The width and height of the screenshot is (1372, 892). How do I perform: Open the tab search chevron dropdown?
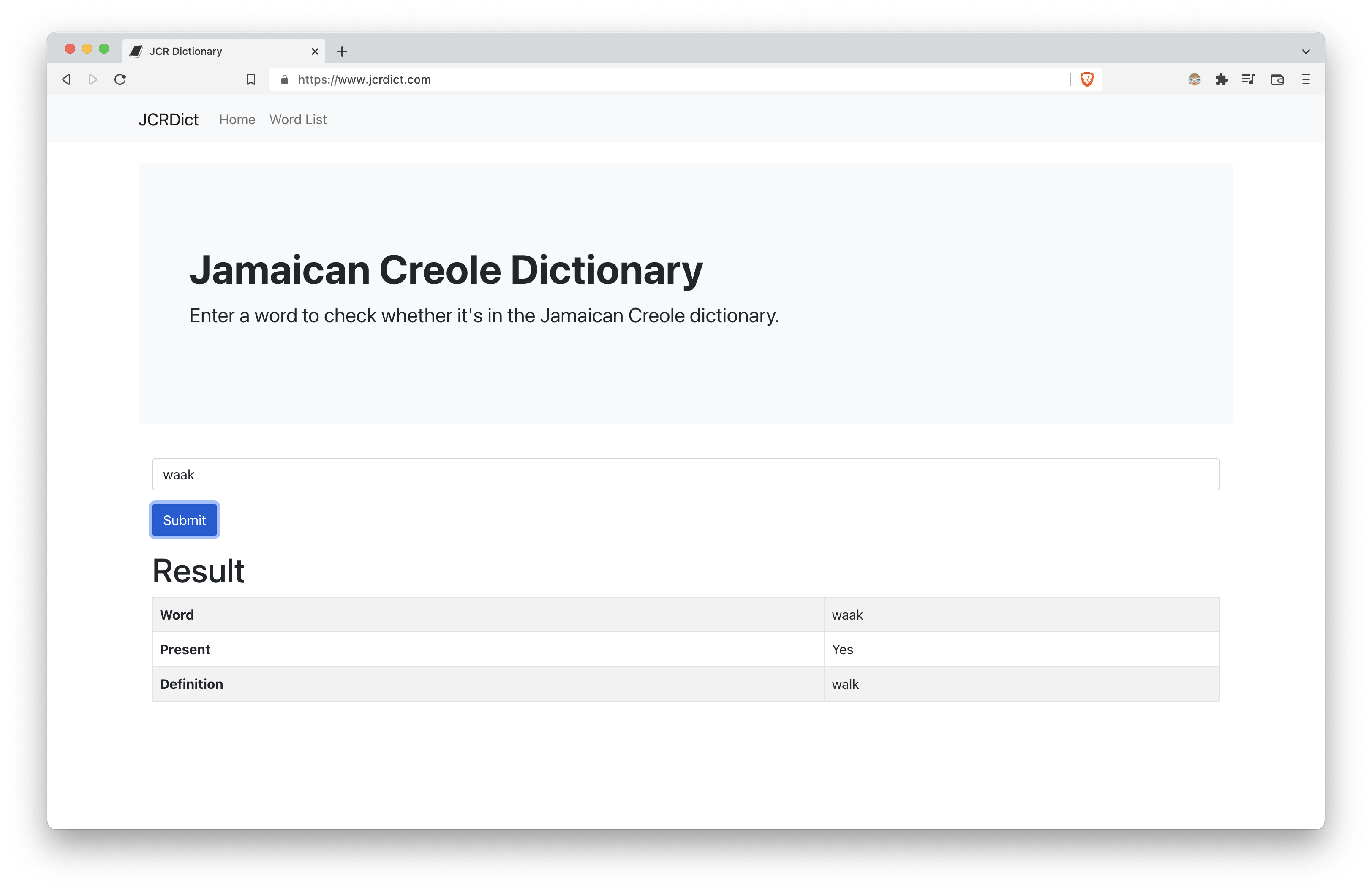(x=1305, y=51)
